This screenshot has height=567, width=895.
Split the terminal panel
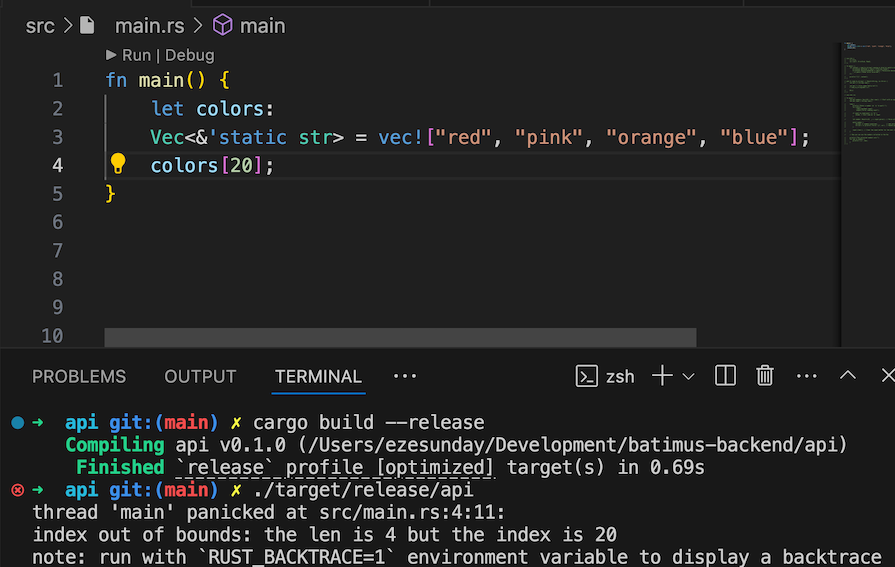tap(726, 376)
